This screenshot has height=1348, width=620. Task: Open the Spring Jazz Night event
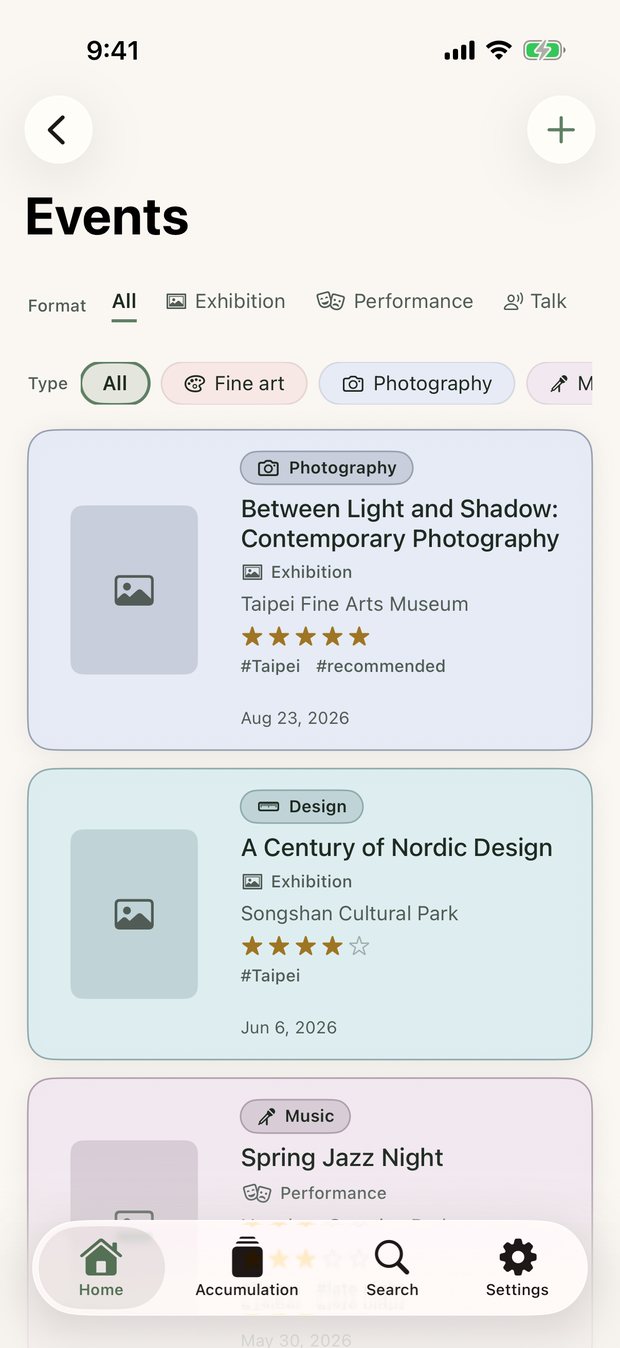pos(342,1157)
